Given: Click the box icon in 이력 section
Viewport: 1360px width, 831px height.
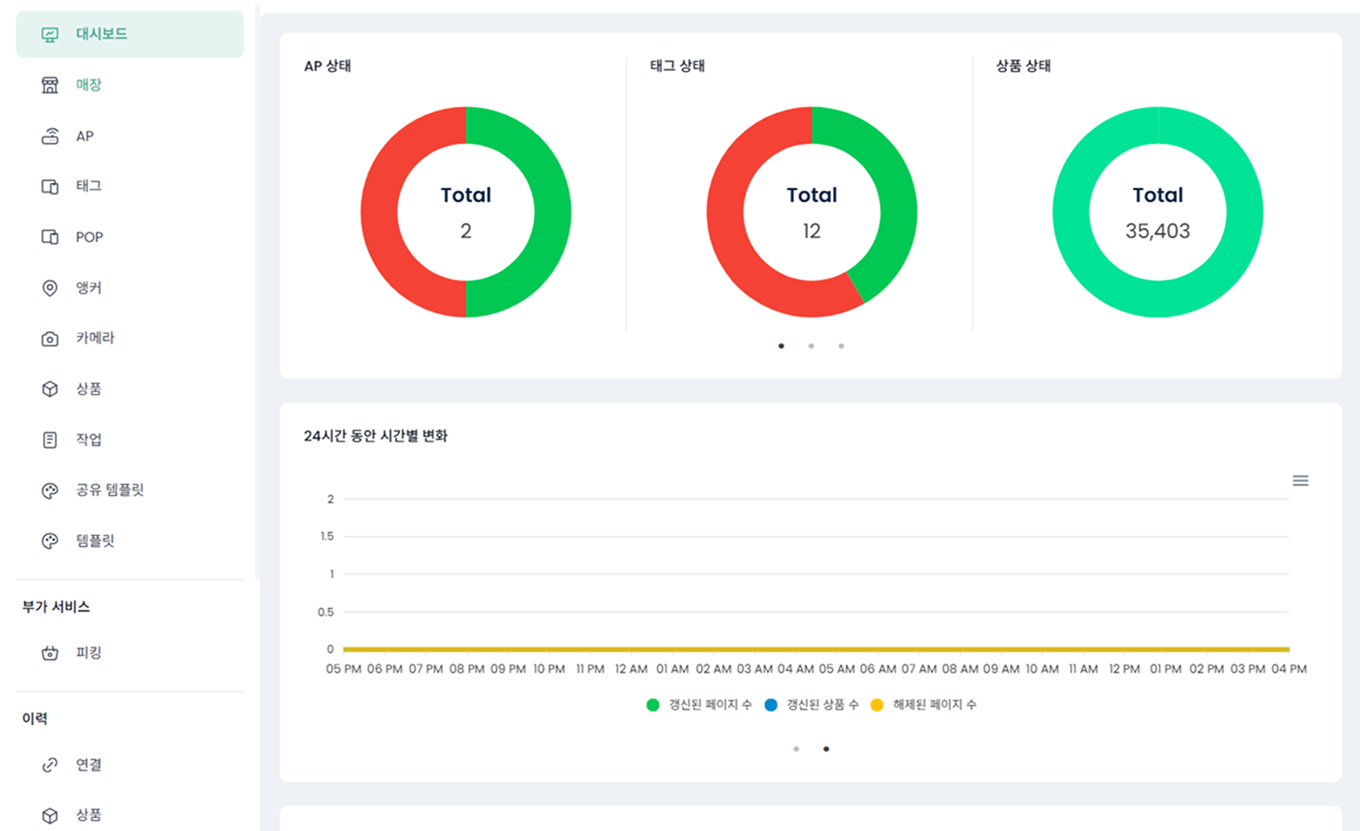Looking at the screenshot, I should click(x=50, y=815).
